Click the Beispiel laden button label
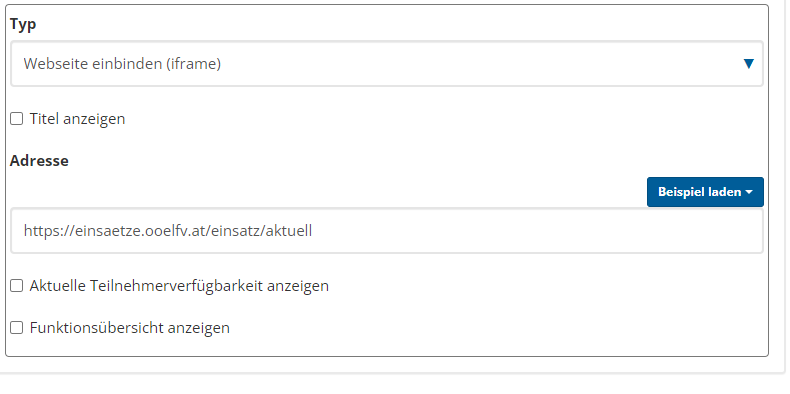The height and width of the screenshot is (394, 790). 699,192
